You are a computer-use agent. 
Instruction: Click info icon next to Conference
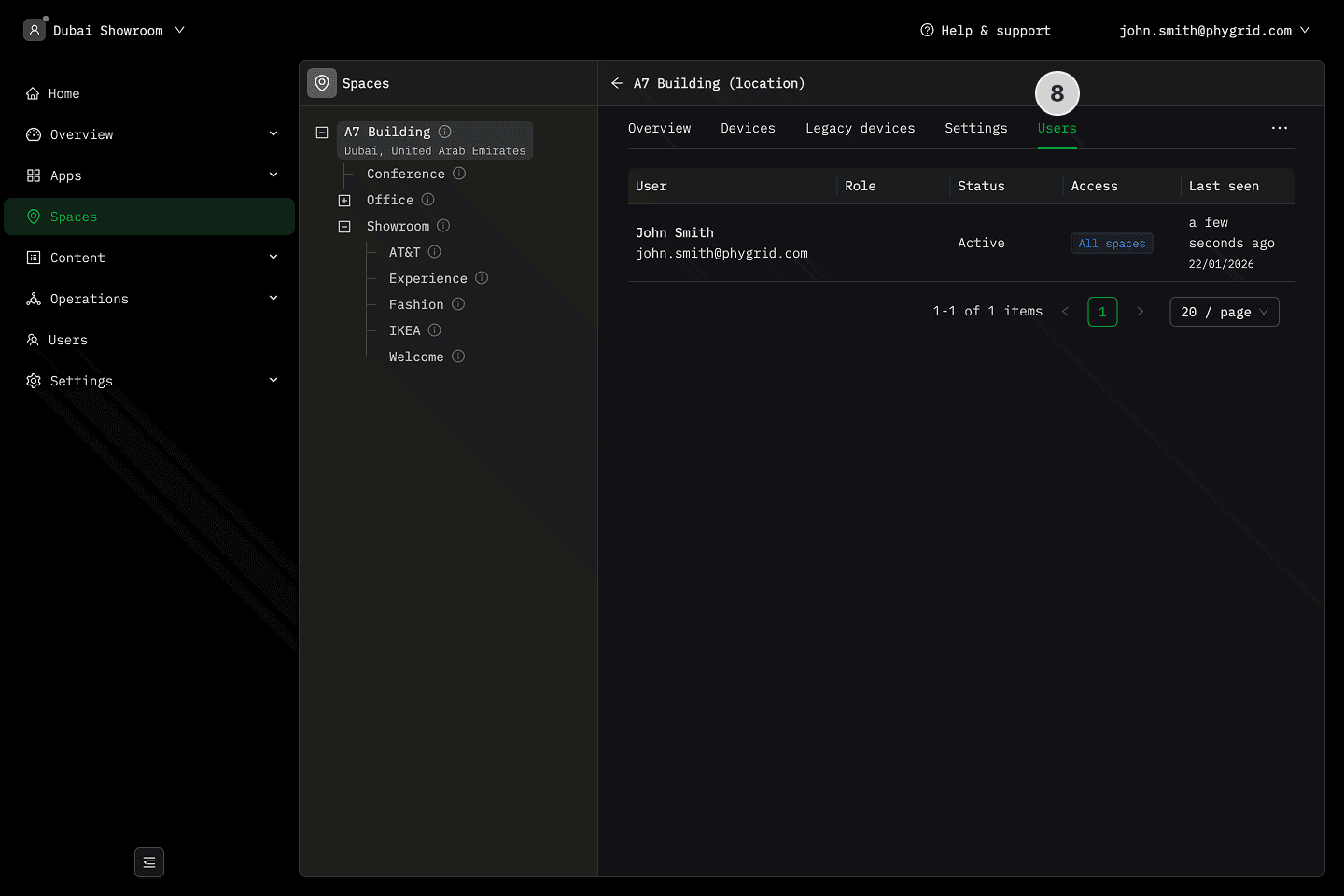[459, 174]
